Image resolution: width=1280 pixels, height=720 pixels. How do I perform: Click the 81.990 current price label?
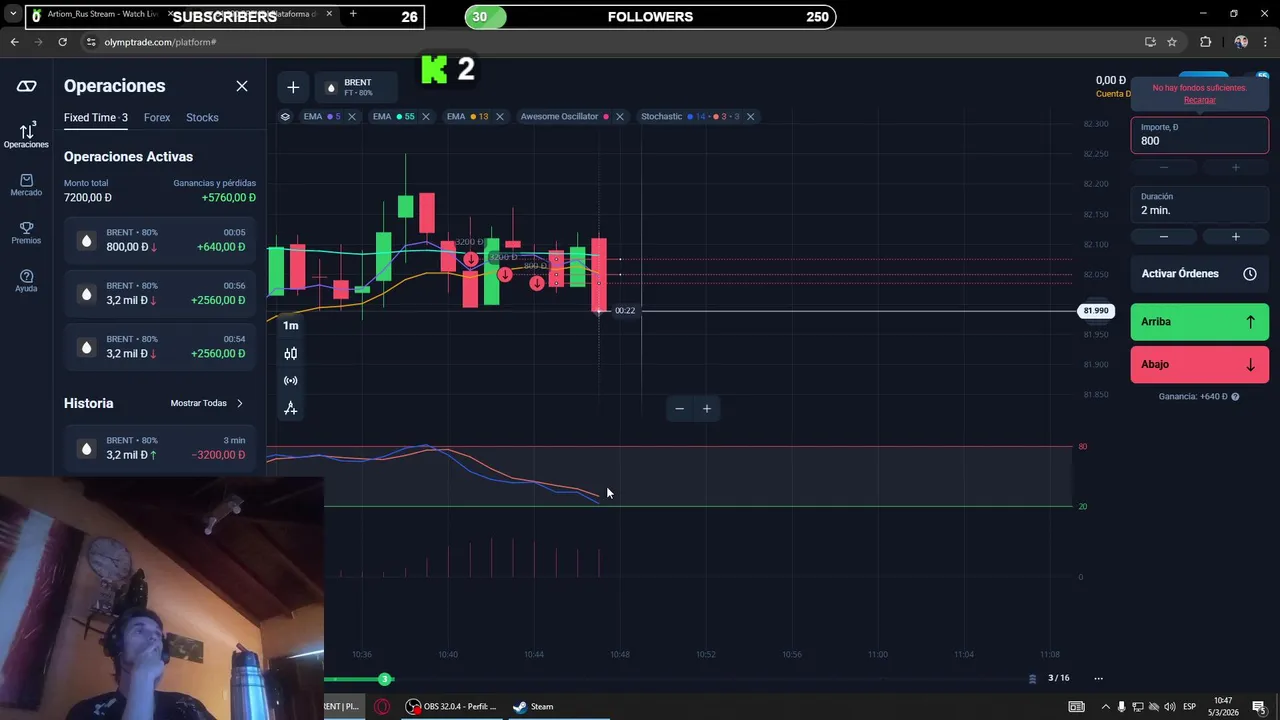point(1096,311)
